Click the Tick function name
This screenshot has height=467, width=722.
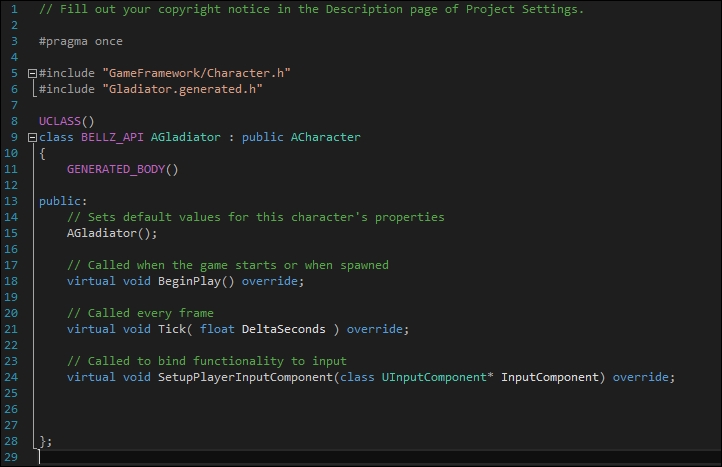point(172,329)
